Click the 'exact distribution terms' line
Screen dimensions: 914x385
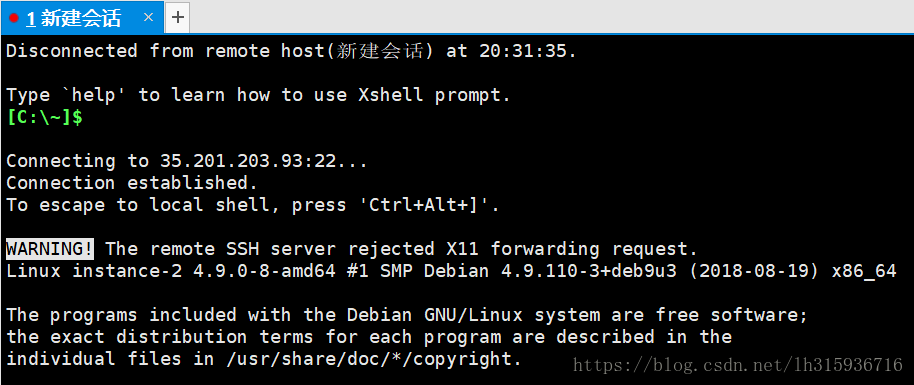coord(369,337)
